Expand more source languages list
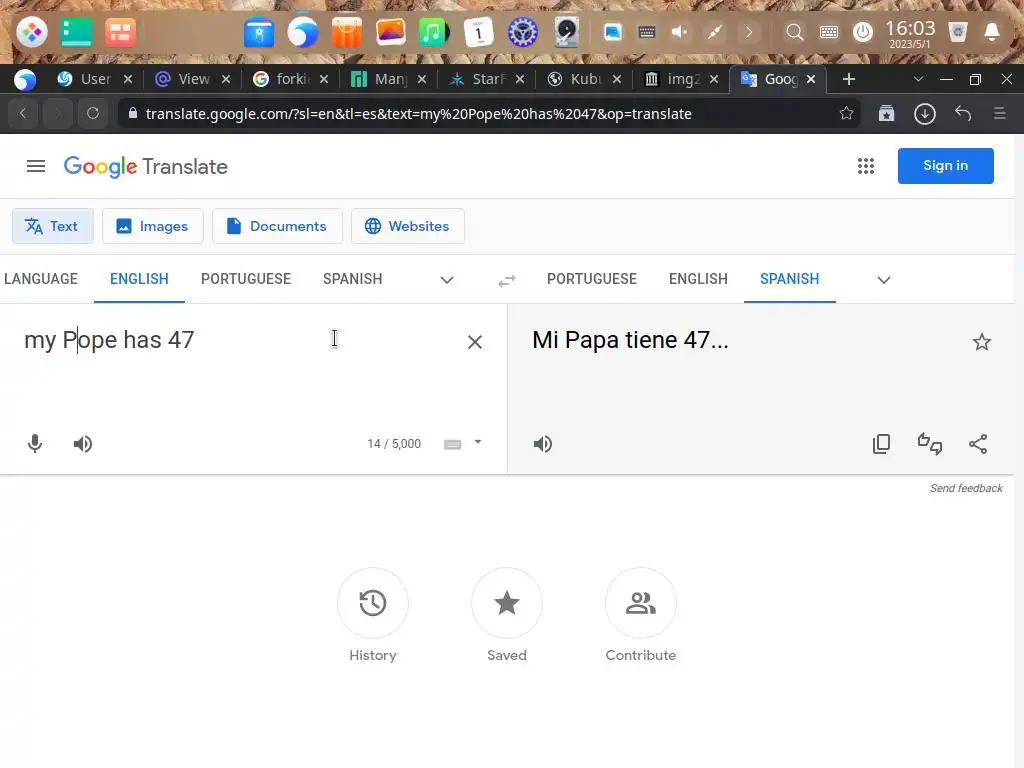The height and width of the screenshot is (768, 1024). click(x=447, y=280)
